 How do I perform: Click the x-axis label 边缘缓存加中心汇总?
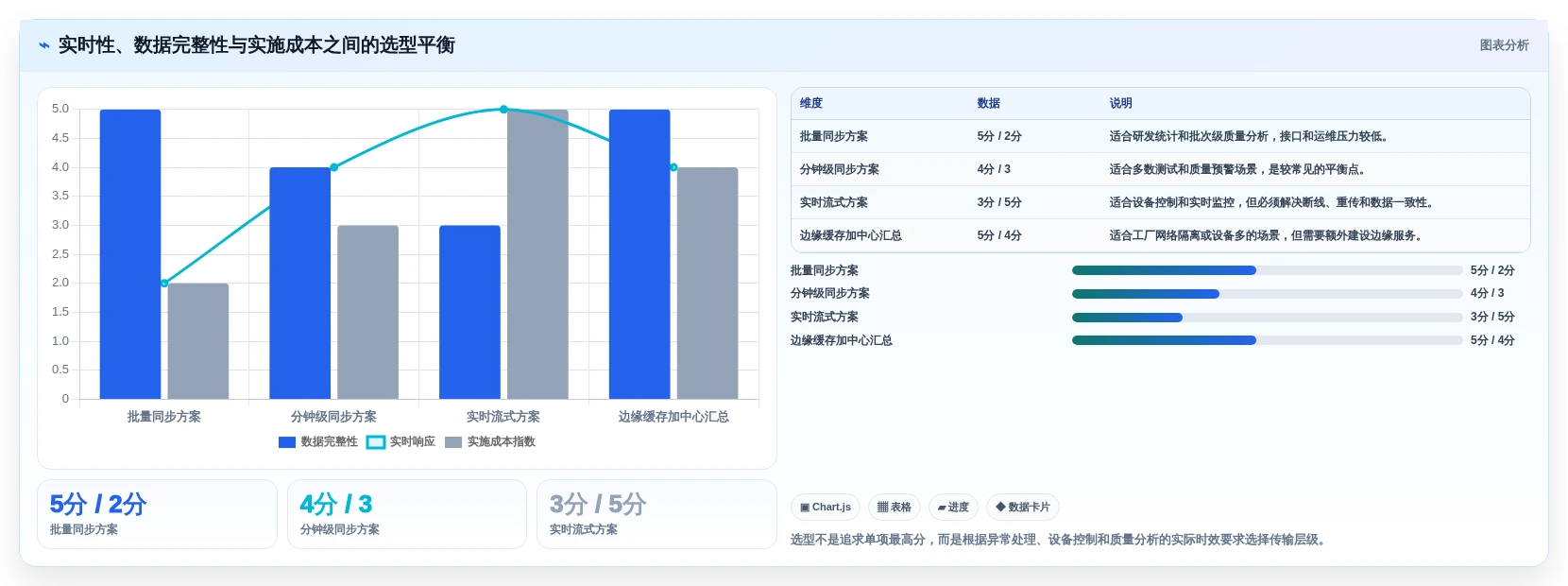(x=673, y=417)
